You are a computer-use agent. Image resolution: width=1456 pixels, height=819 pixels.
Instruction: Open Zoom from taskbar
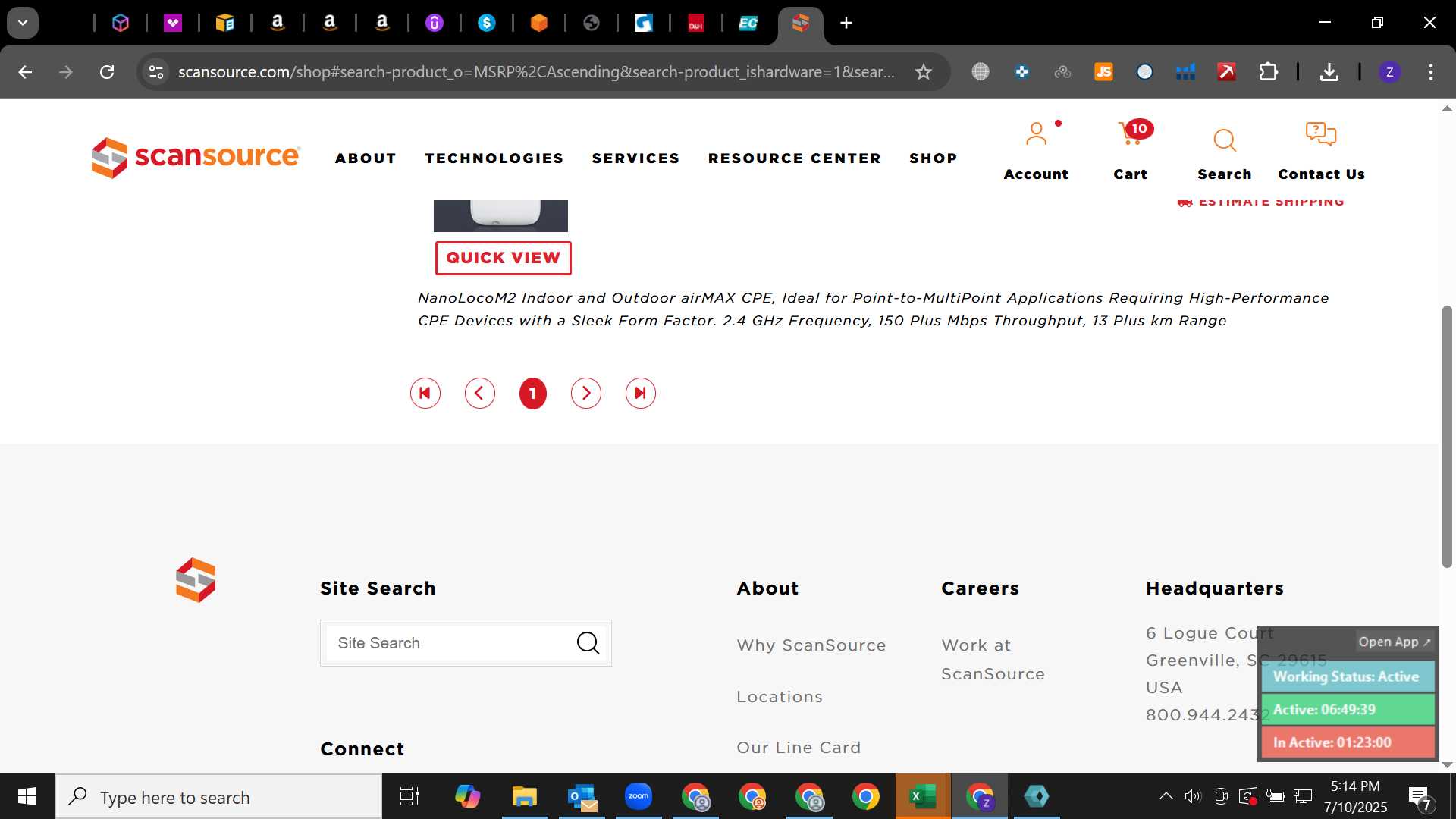click(639, 796)
